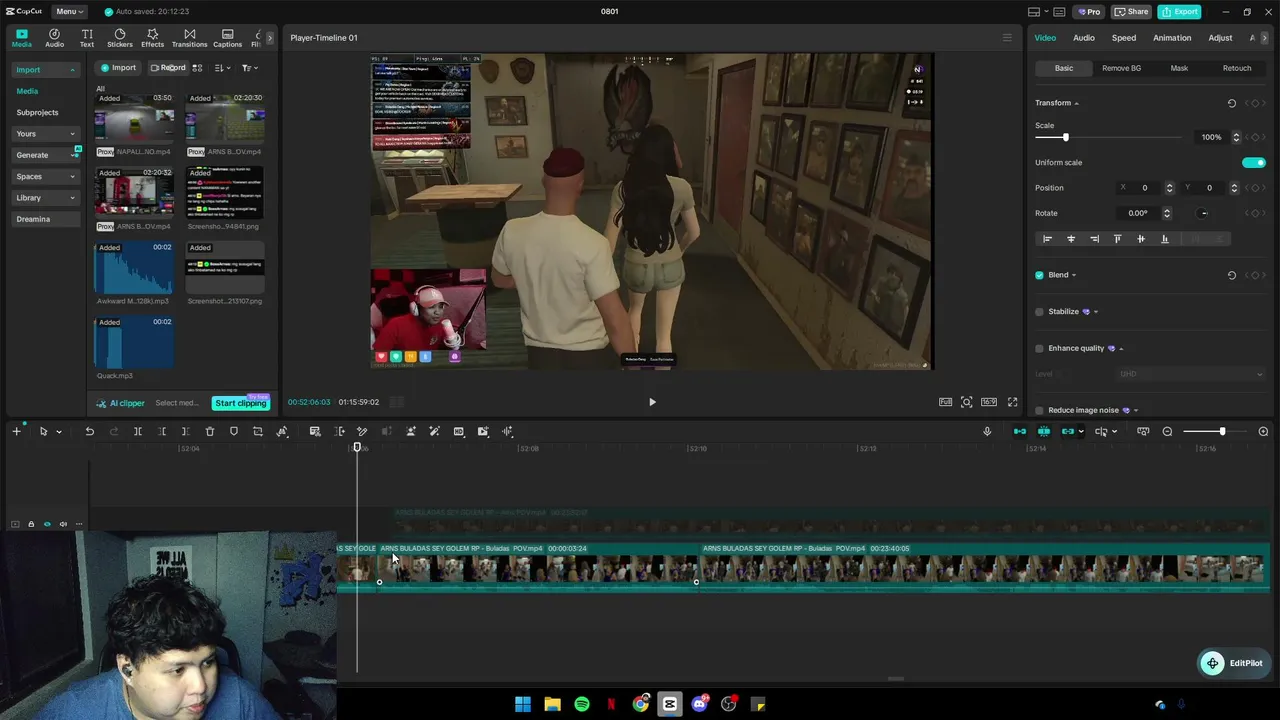The width and height of the screenshot is (1280, 720).
Task: Click the player zoom magnifier icon
Action: [x=966, y=402]
